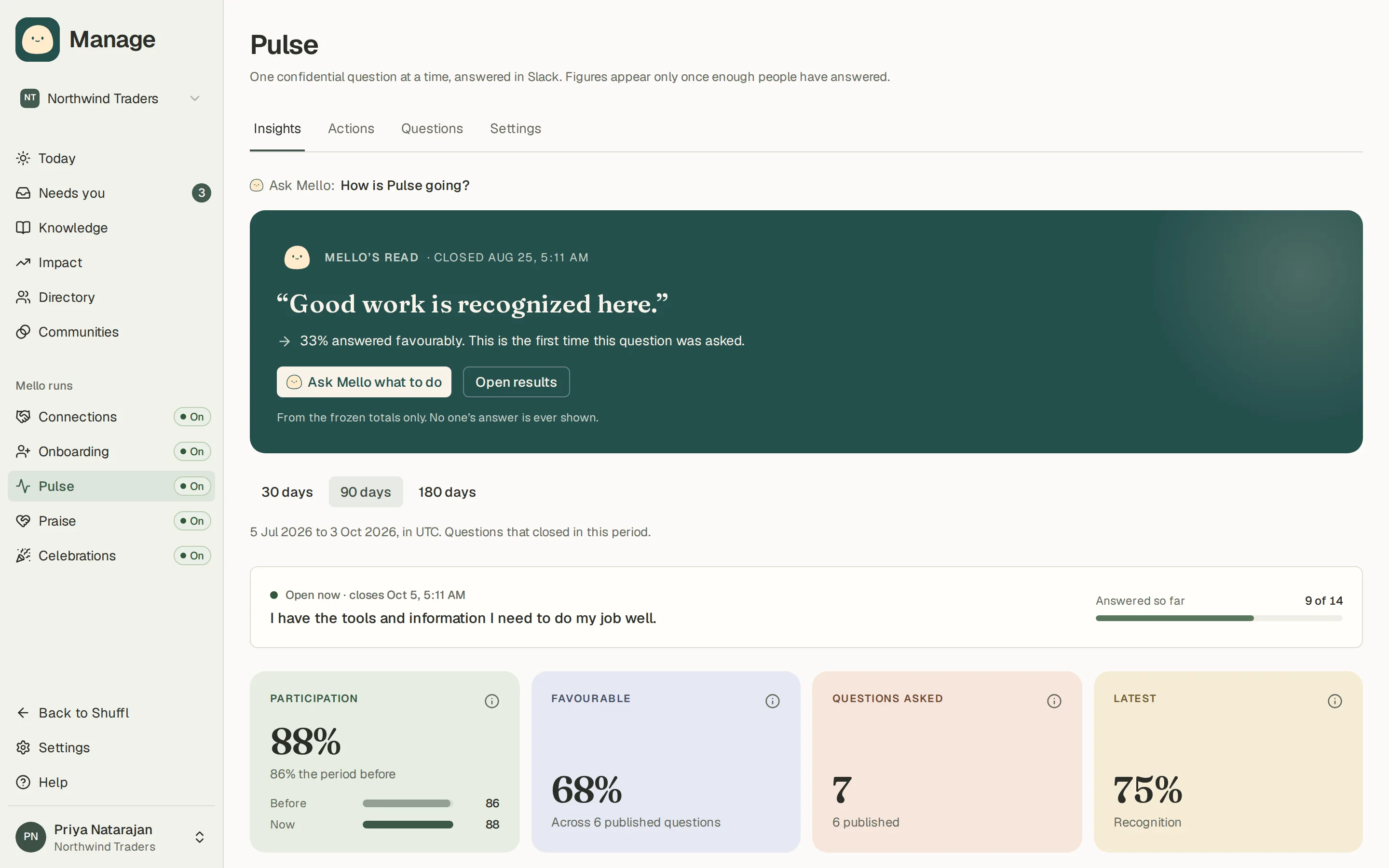The image size is (1389, 868).
Task: Toggle the Onboarding On status pill
Action: 192,451
